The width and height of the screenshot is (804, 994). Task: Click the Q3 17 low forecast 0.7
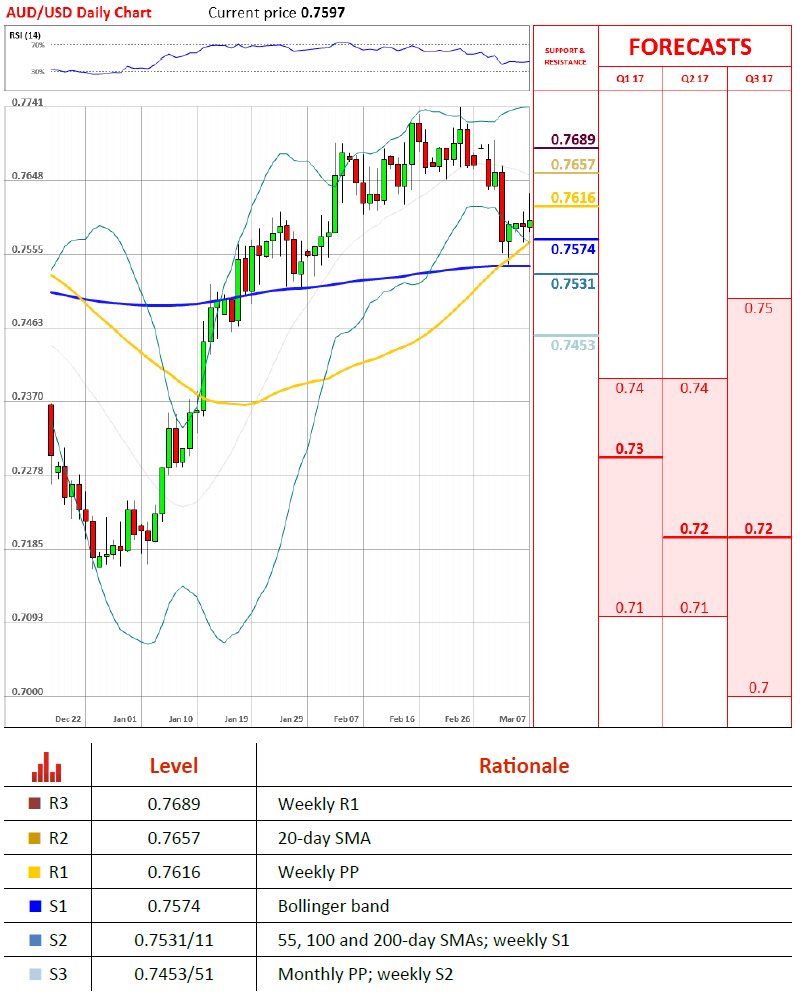click(x=758, y=687)
